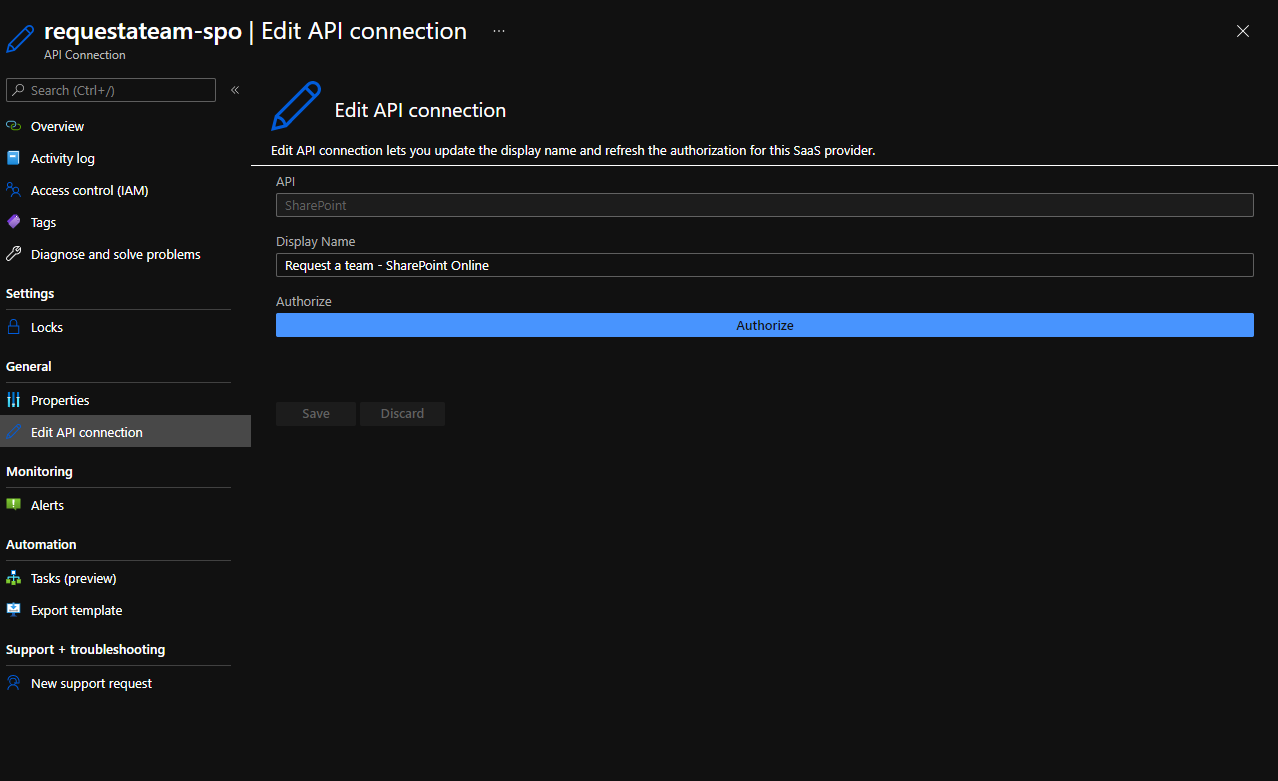Click the 'API Connection' subtitle text
The image size is (1278, 781).
(85, 55)
